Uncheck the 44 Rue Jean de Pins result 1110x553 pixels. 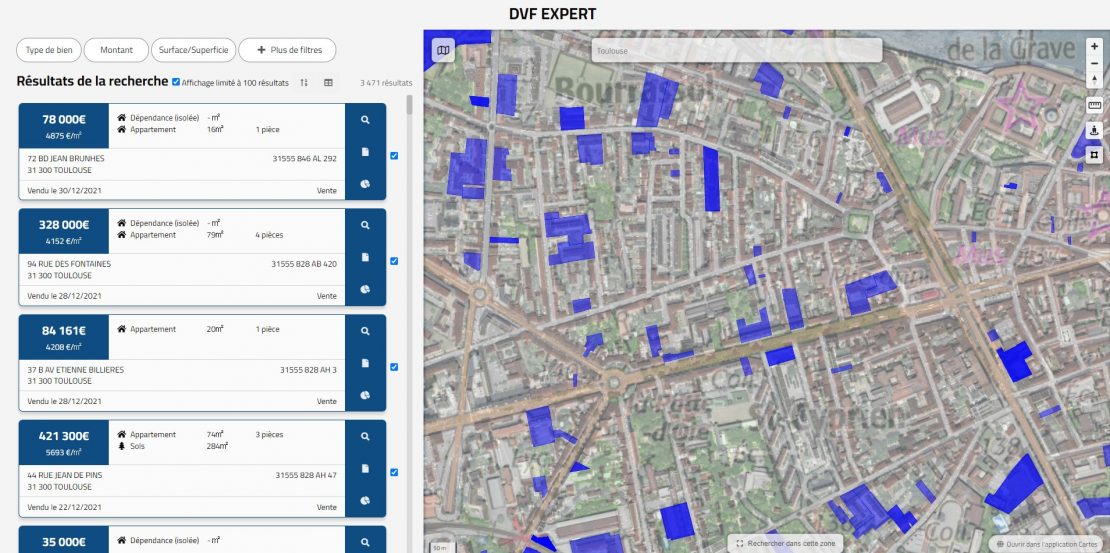pos(394,472)
